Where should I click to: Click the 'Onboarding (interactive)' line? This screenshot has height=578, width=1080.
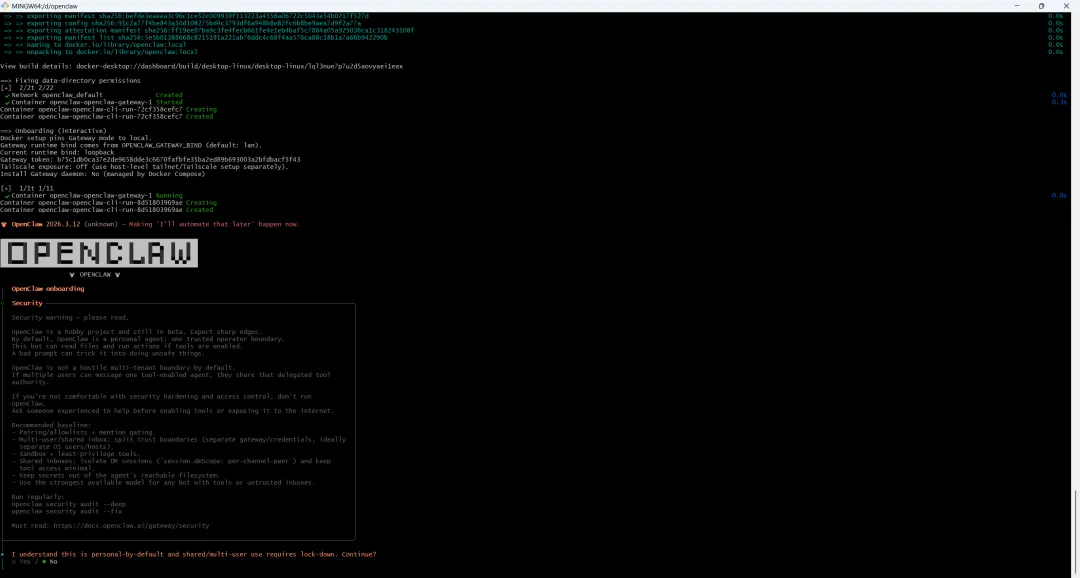point(53,131)
